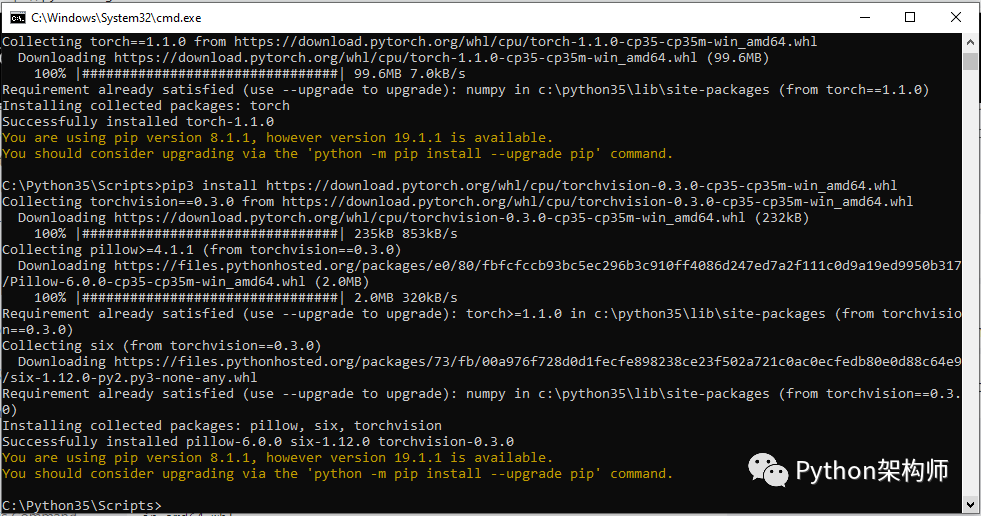Click the Pillow-6.0.0-cp35 wheel filename line

tap(186, 282)
